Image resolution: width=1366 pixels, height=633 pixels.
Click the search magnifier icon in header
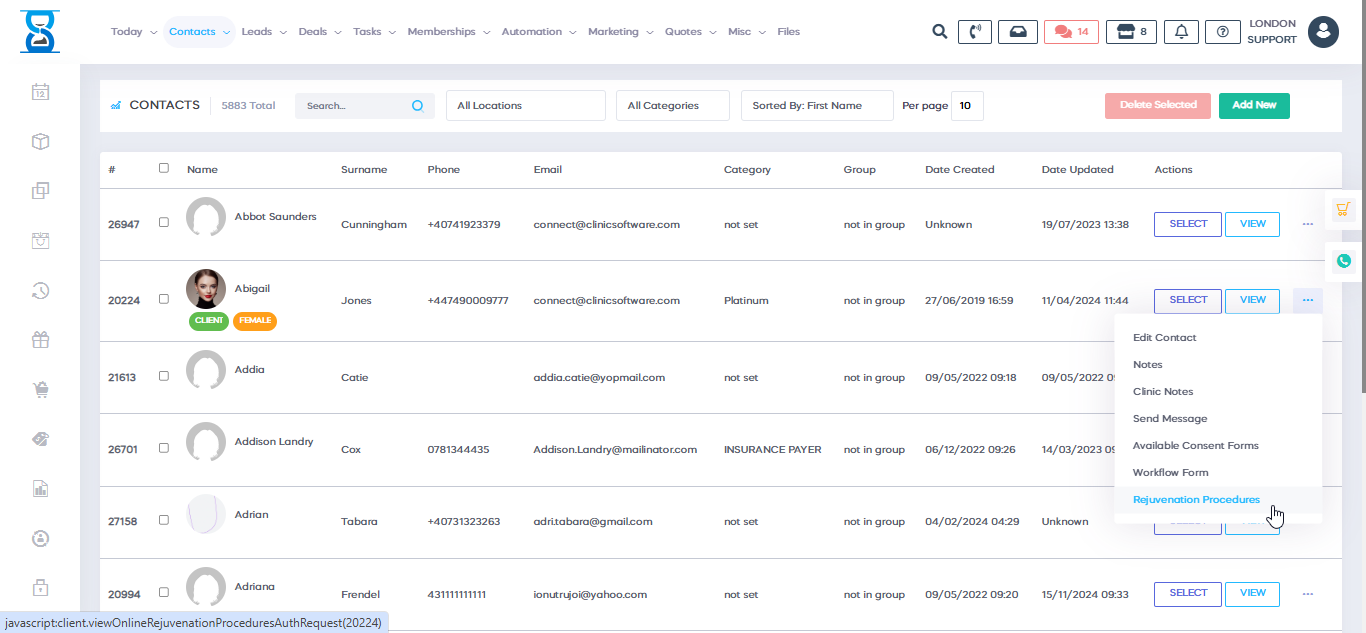[939, 32]
